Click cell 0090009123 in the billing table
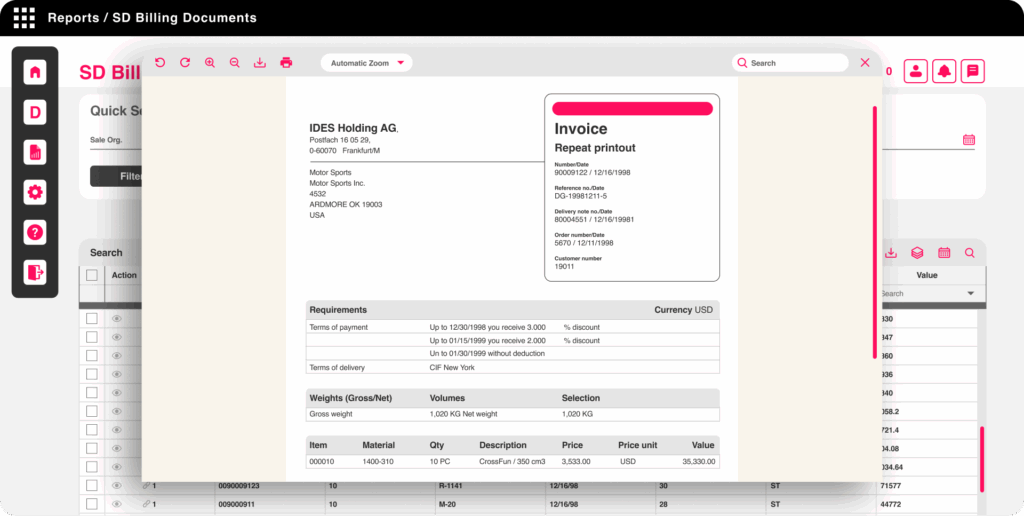This screenshot has width=1024, height=516. [x=239, y=485]
